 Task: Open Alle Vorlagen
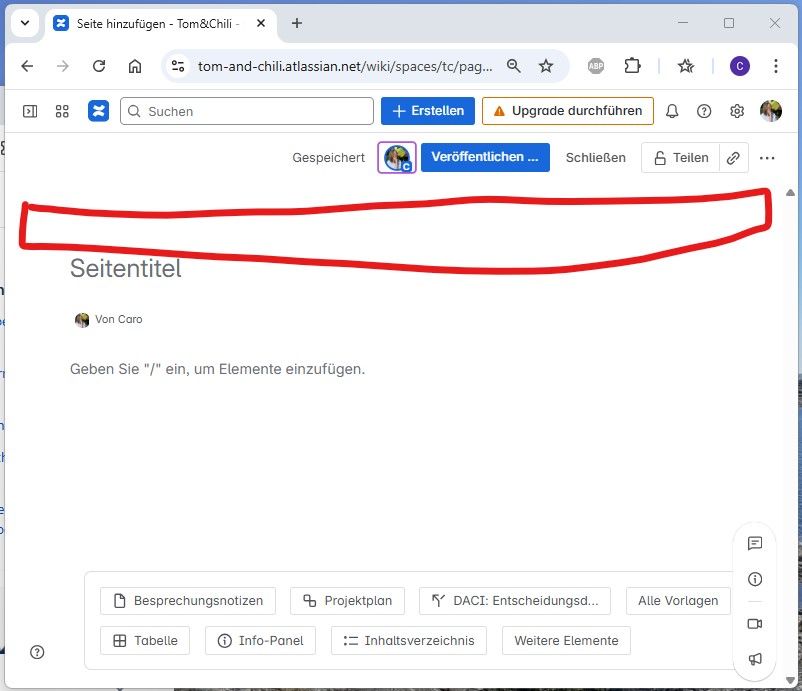678,600
